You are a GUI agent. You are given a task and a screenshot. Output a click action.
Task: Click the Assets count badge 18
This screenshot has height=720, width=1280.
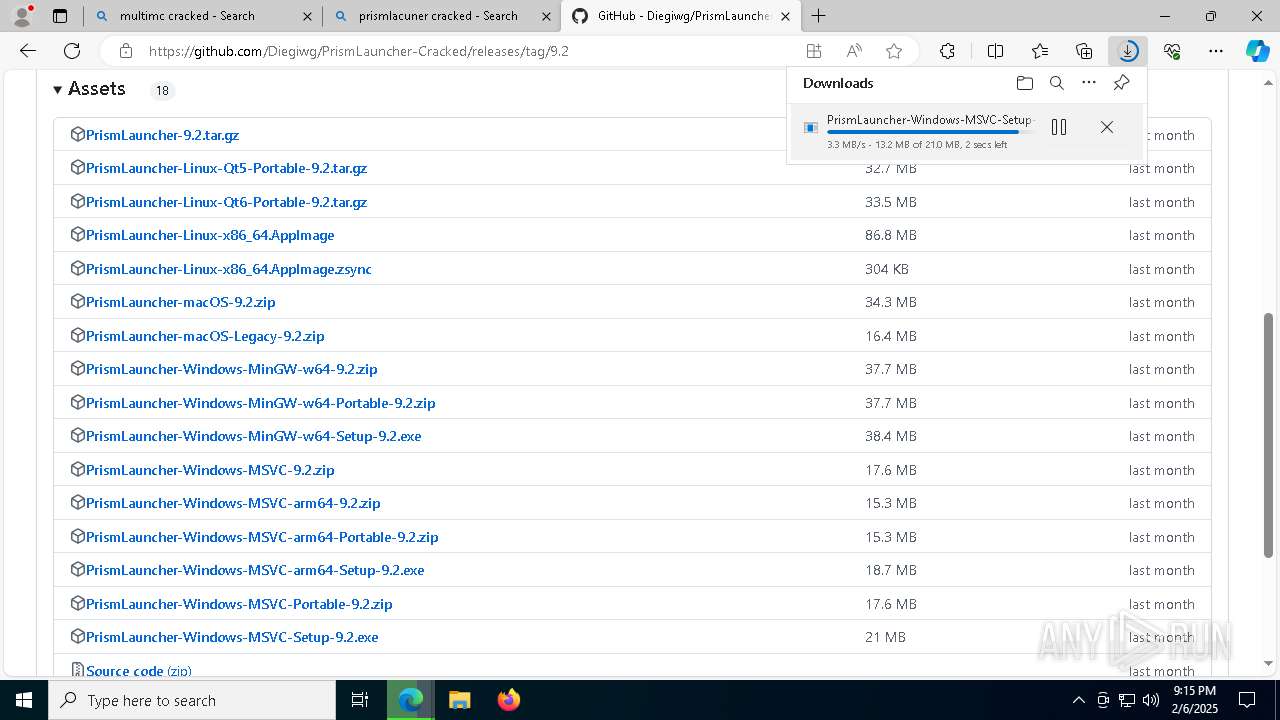(x=162, y=91)
